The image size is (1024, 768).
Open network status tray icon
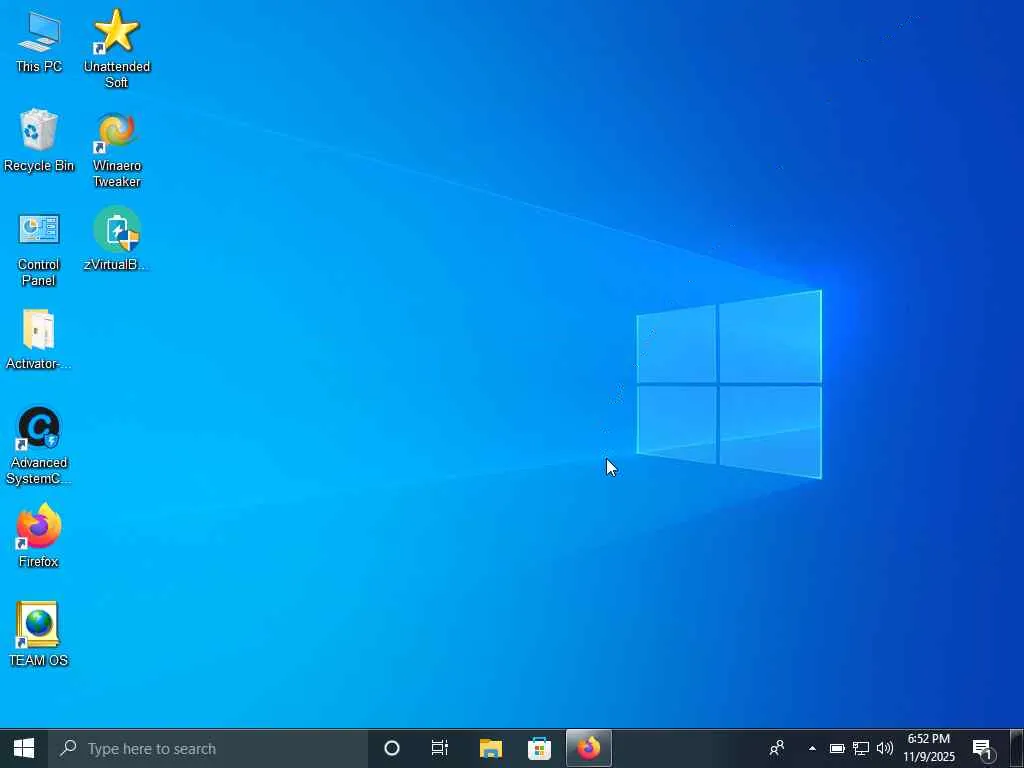[x=861, y=748]
